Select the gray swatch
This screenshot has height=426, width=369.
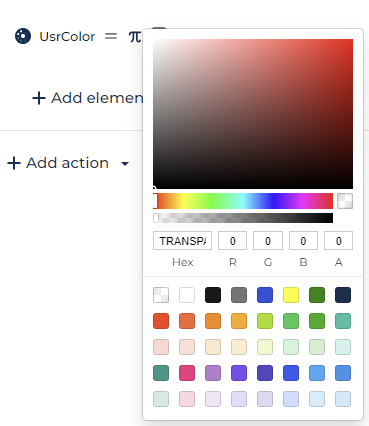(x=239, y=295)
